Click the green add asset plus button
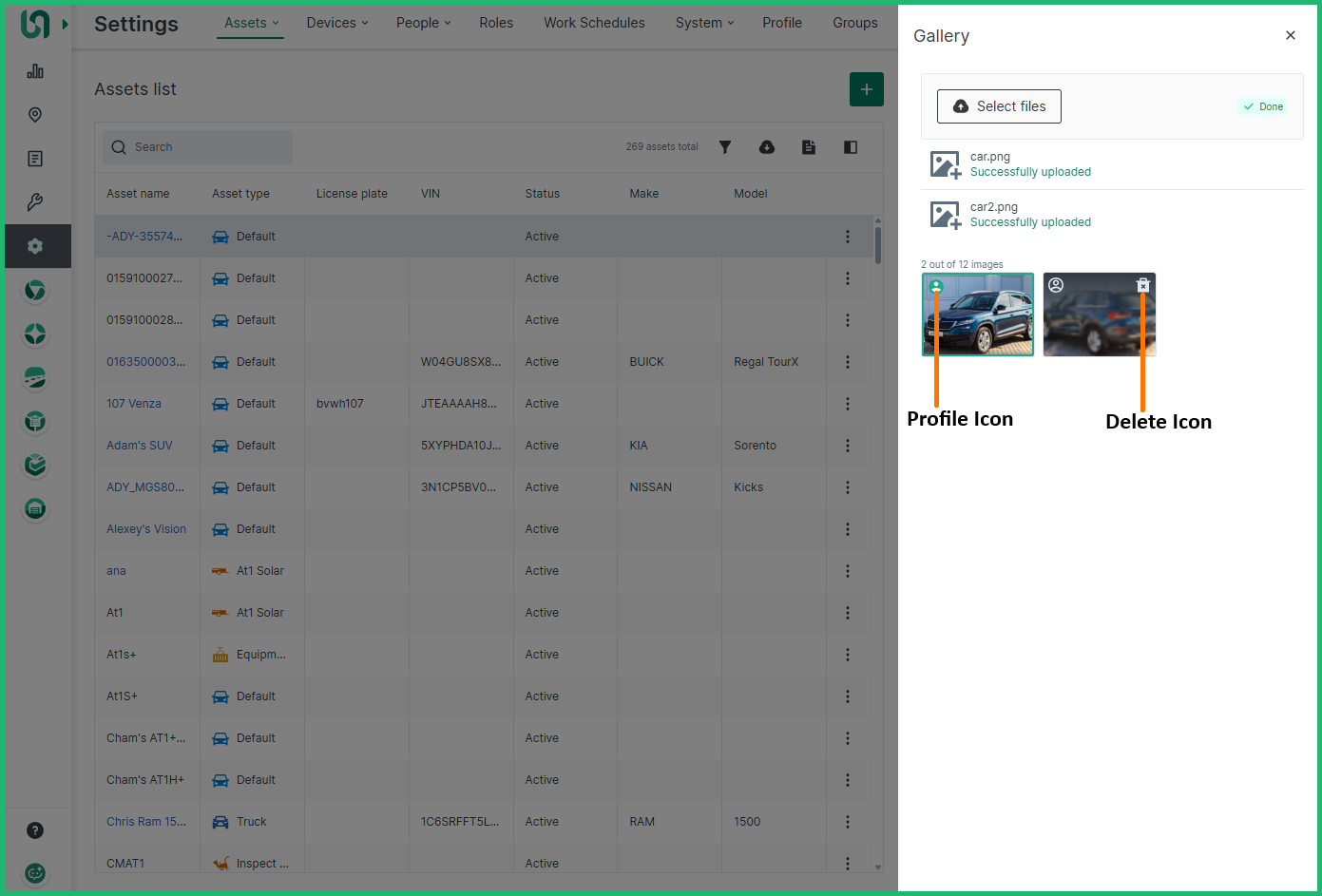Viewport: 1322px width, 896px height. coord(866,89)
